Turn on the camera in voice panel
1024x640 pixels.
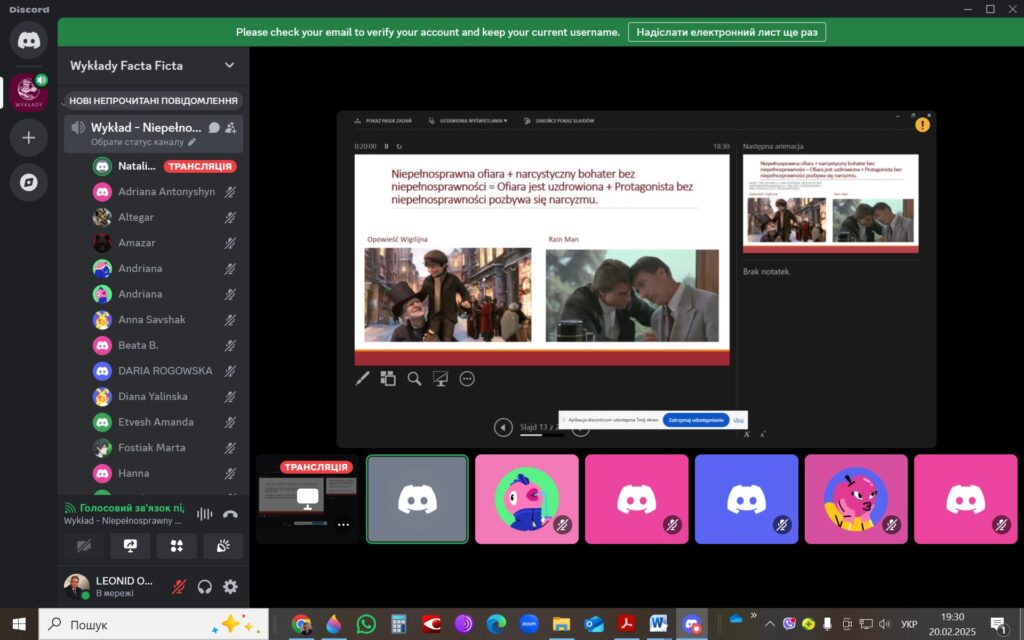[84, 545]
